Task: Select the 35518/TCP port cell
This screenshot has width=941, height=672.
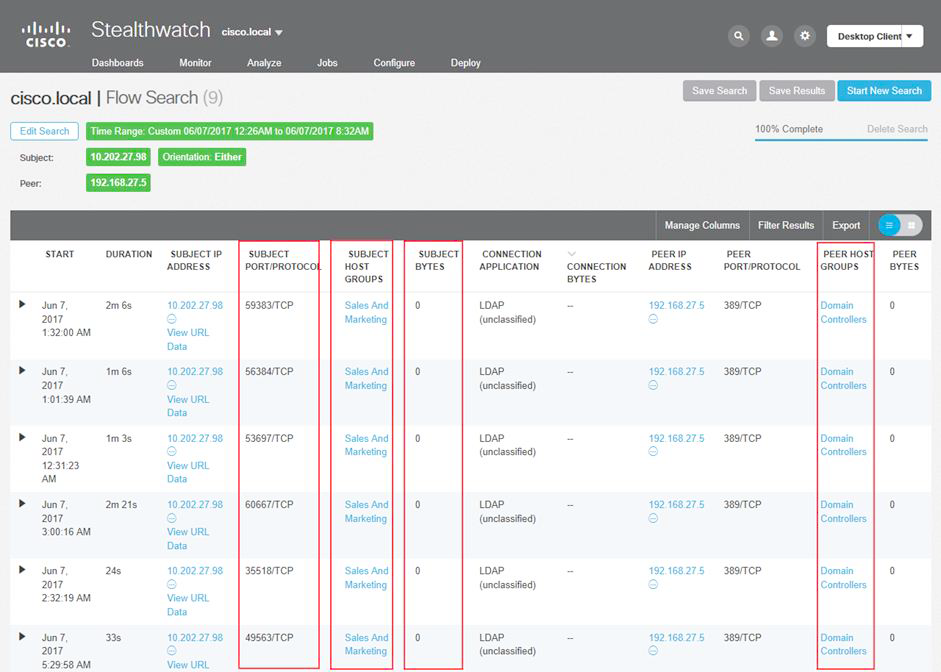Action: (269, 571)
